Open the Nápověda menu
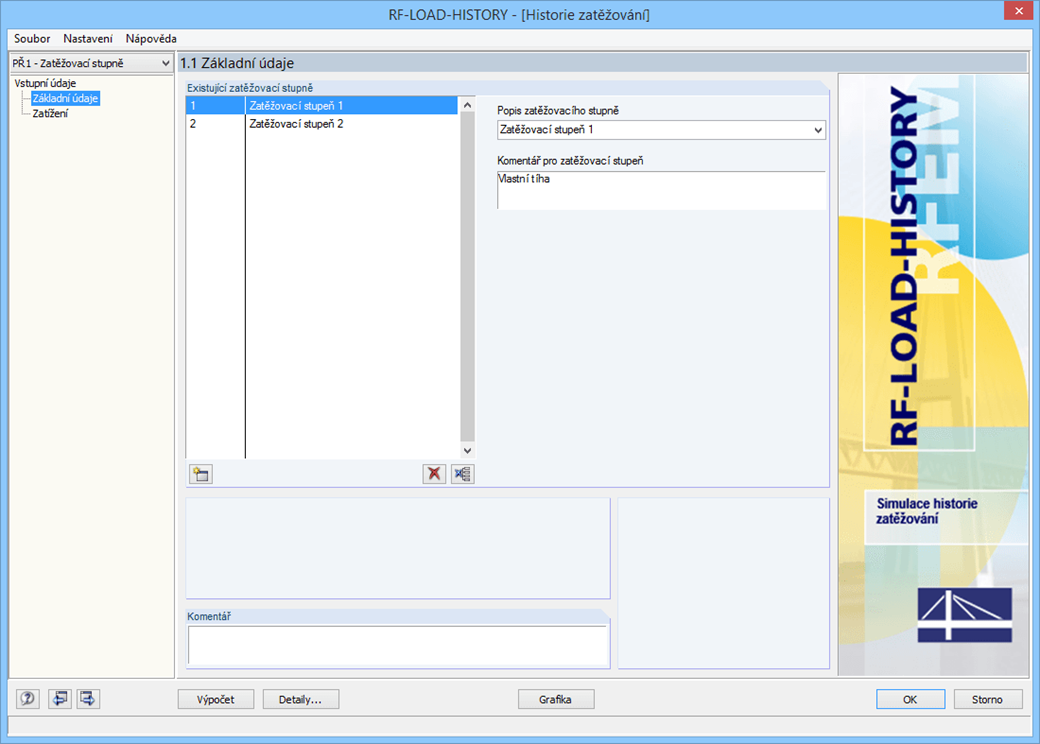Image resolution: width=1040 pixels, height=744 pixels. (151, 38)
